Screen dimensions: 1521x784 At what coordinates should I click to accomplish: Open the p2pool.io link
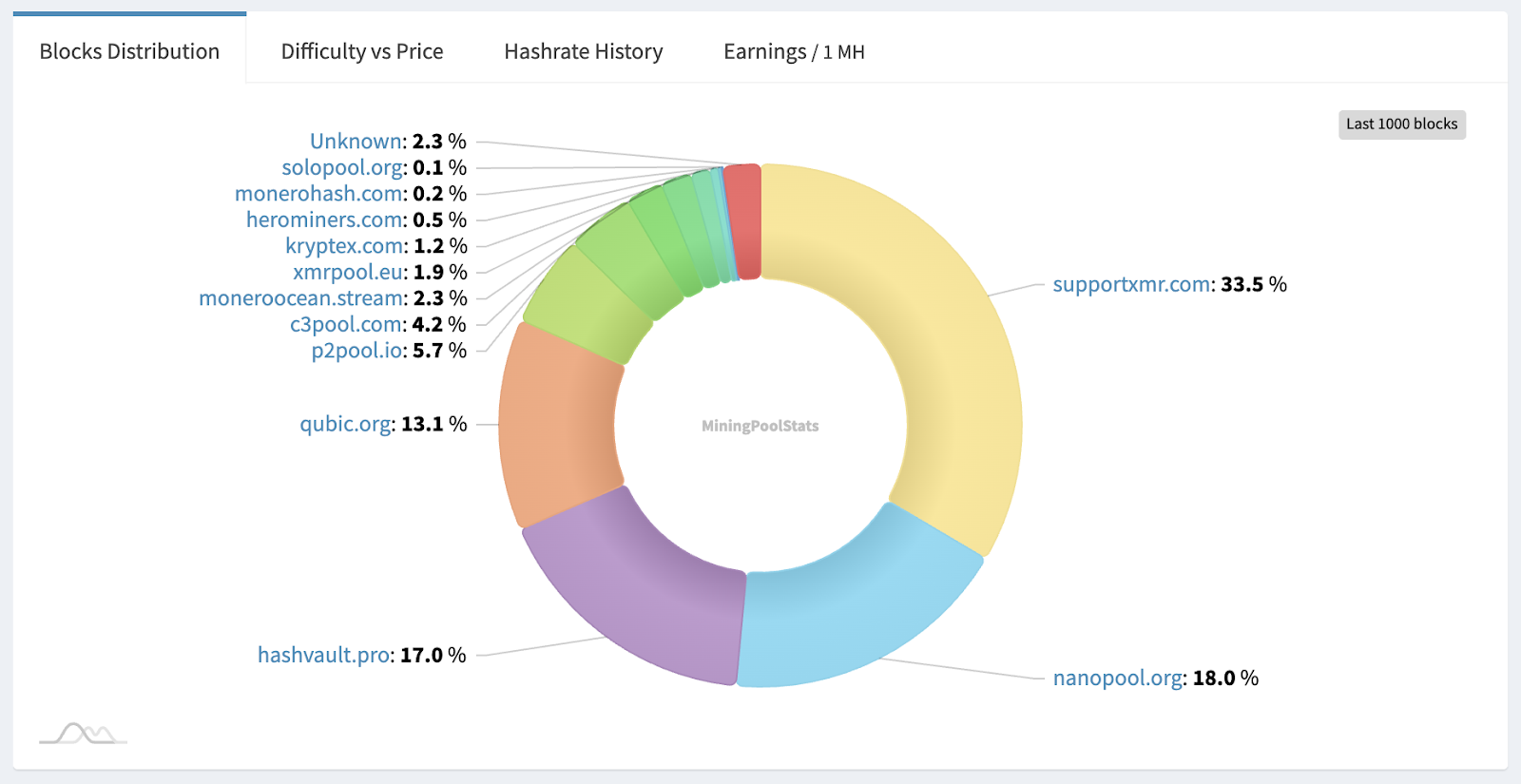pyautogui.click(x=357, y=351)
